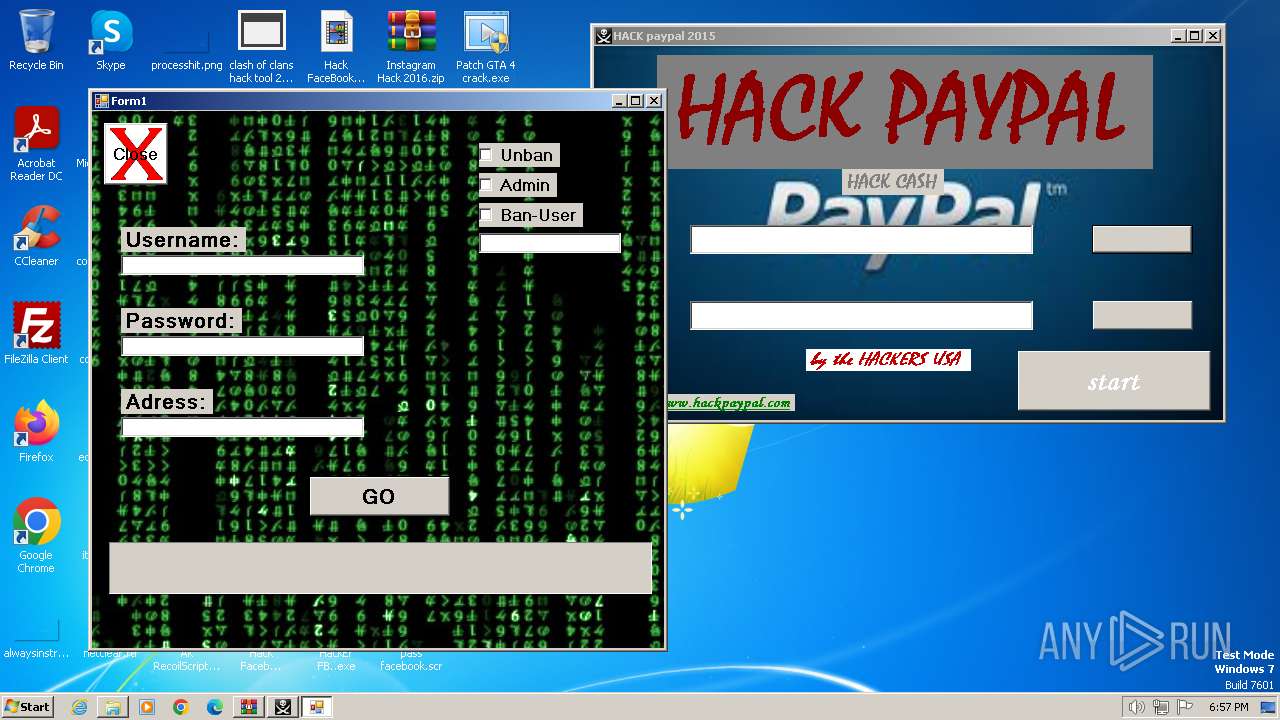Click the taskbar clock showing 6:57 PM
This screenshot has width=1280, height=720.
tap(1227, 707)
